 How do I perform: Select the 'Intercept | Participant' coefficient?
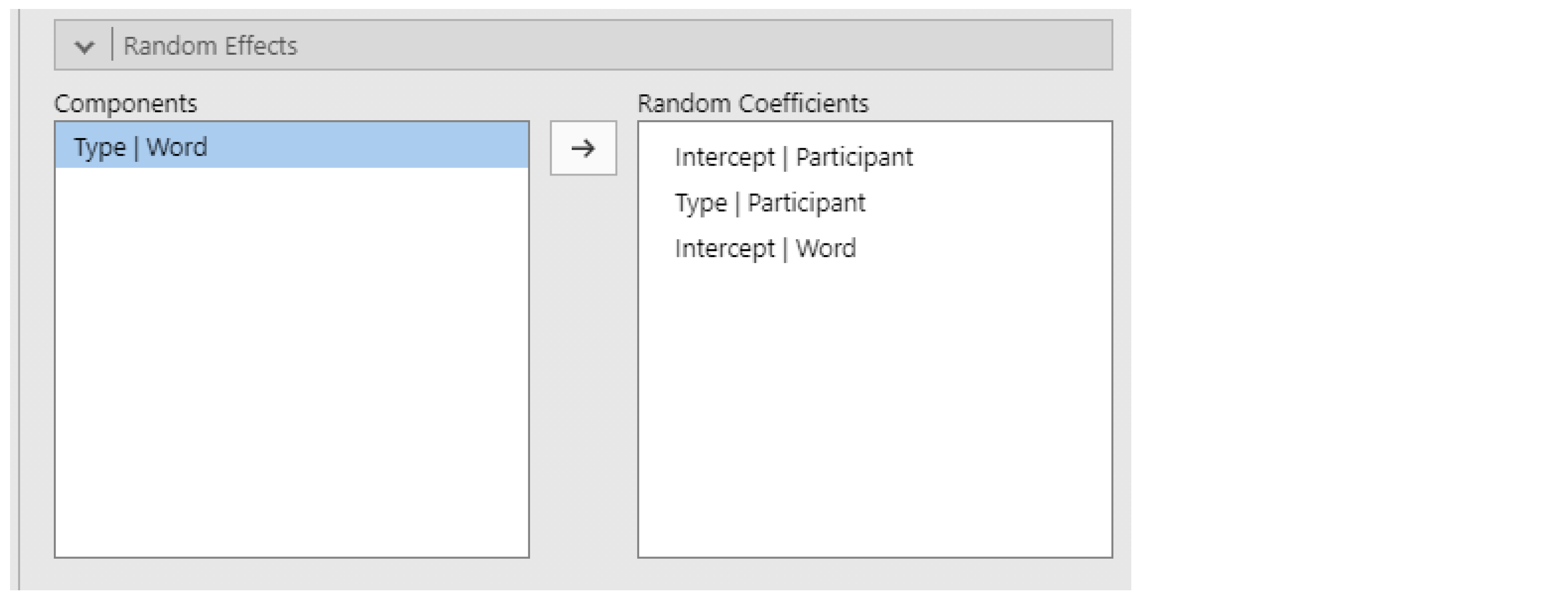coord(794,157)
